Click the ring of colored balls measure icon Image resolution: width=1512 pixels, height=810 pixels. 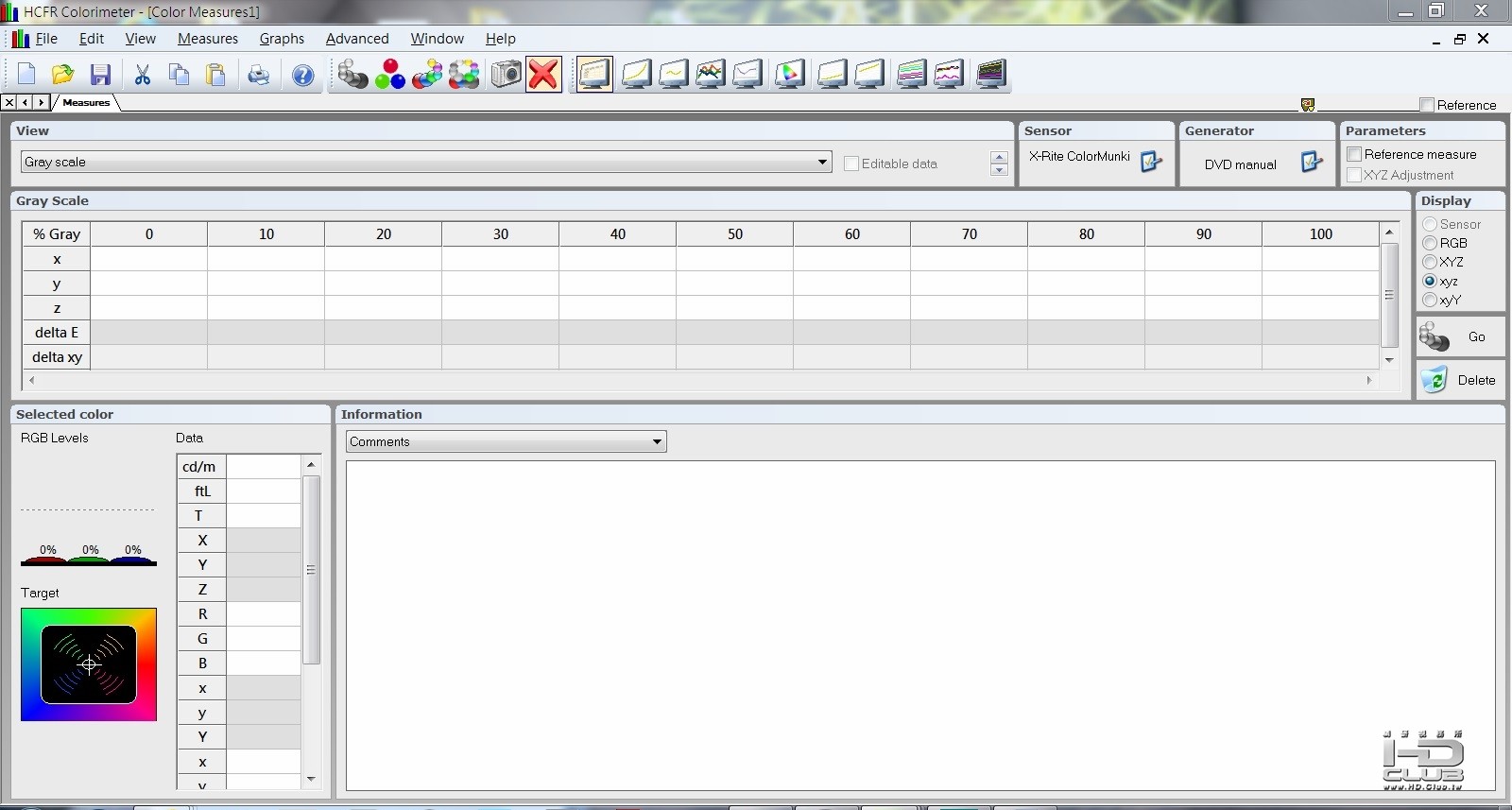click(x=464, y=75)
